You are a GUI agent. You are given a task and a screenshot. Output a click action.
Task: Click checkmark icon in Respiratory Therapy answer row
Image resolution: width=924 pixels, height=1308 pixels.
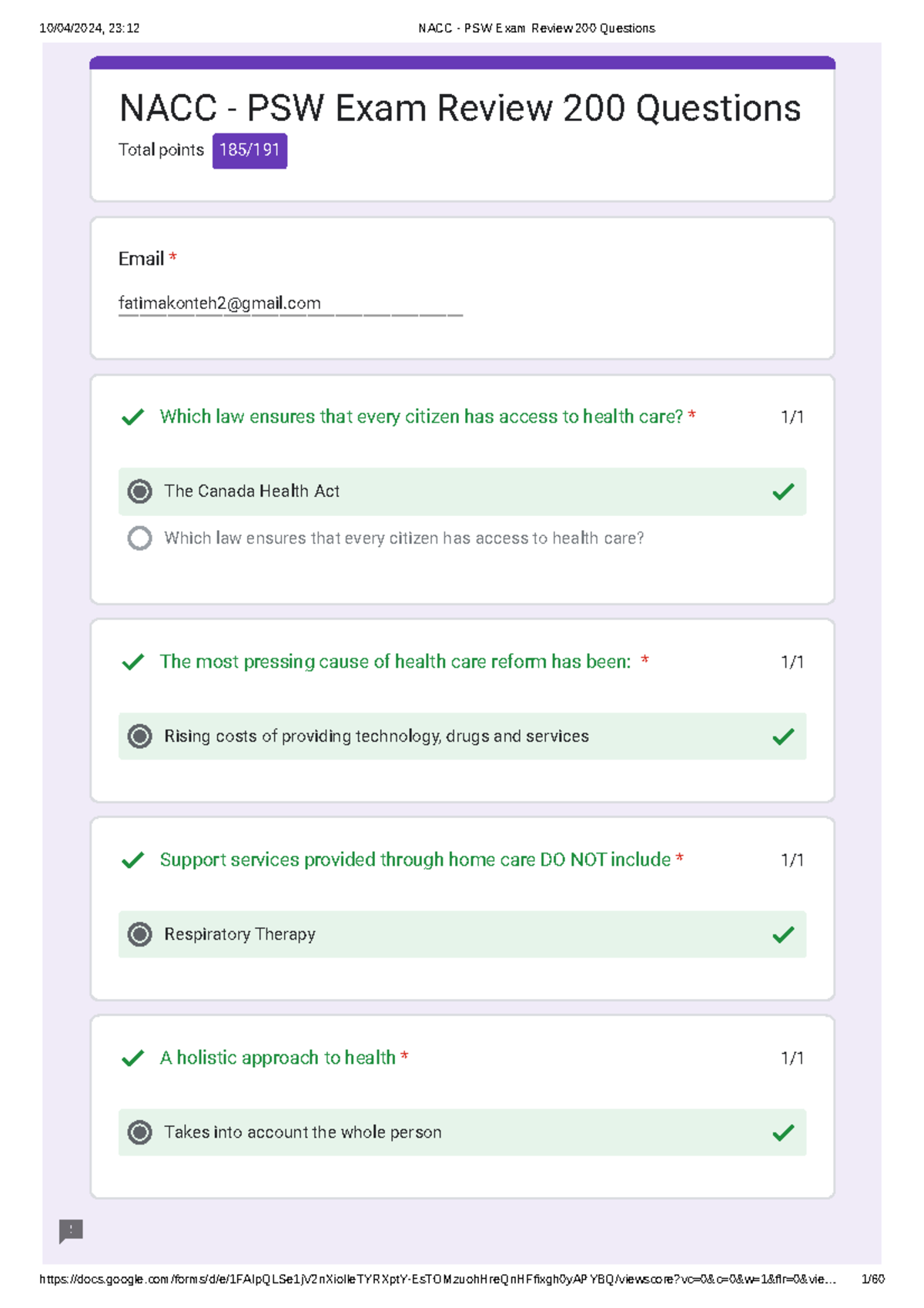[783, 934]
